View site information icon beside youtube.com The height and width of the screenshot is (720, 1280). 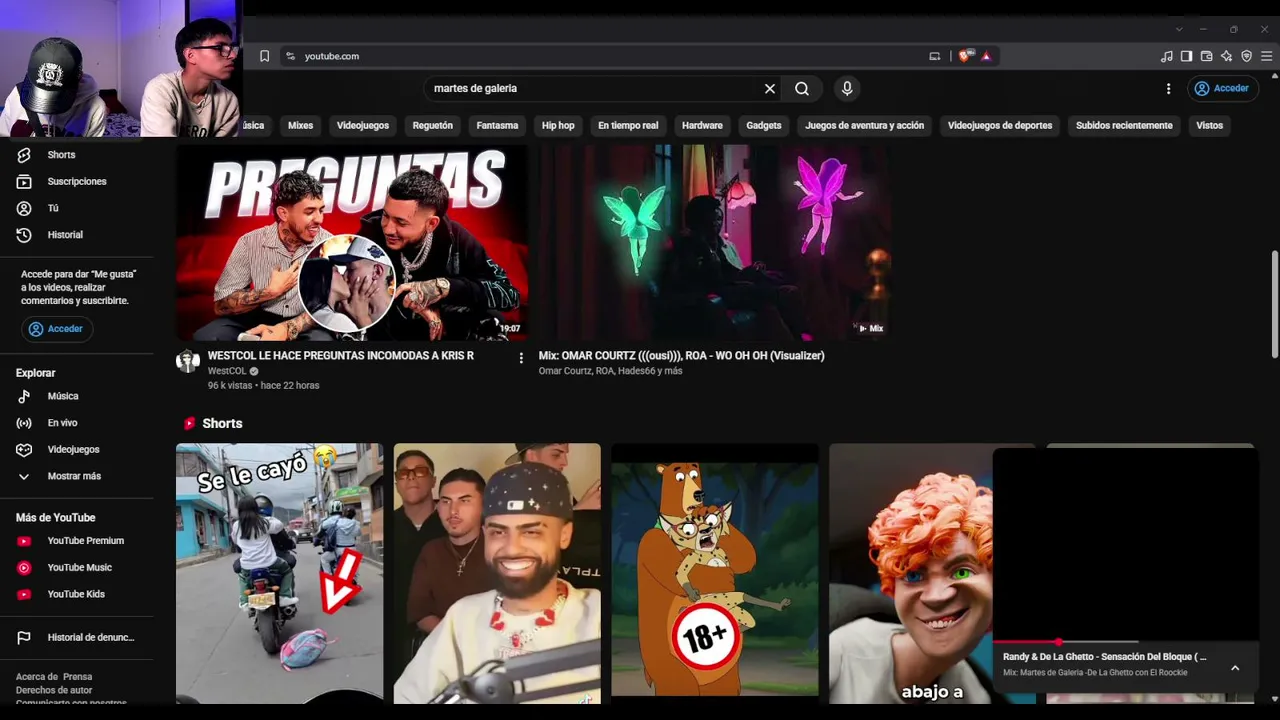tap(290, 56)
